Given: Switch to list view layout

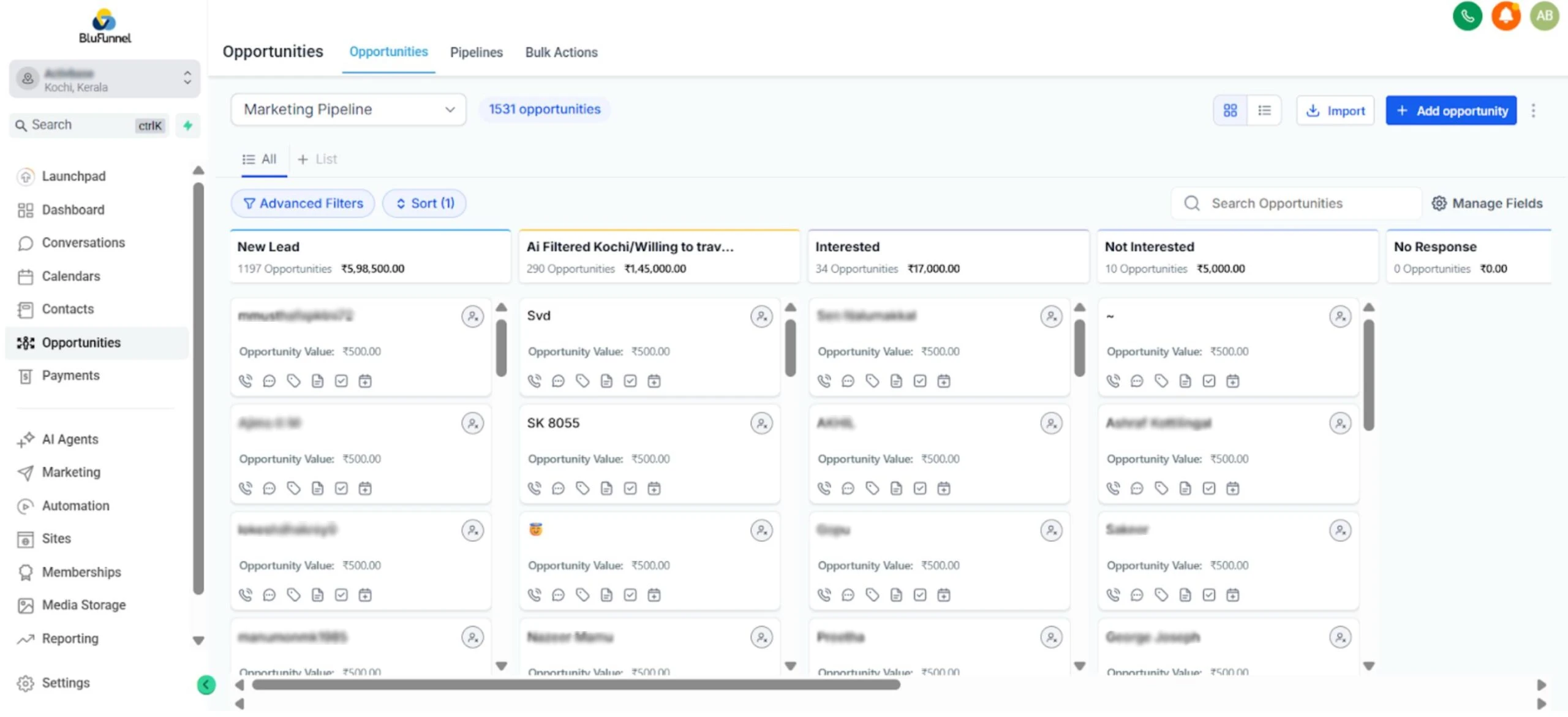Looking at the screenshot, I should (1265, 110).
